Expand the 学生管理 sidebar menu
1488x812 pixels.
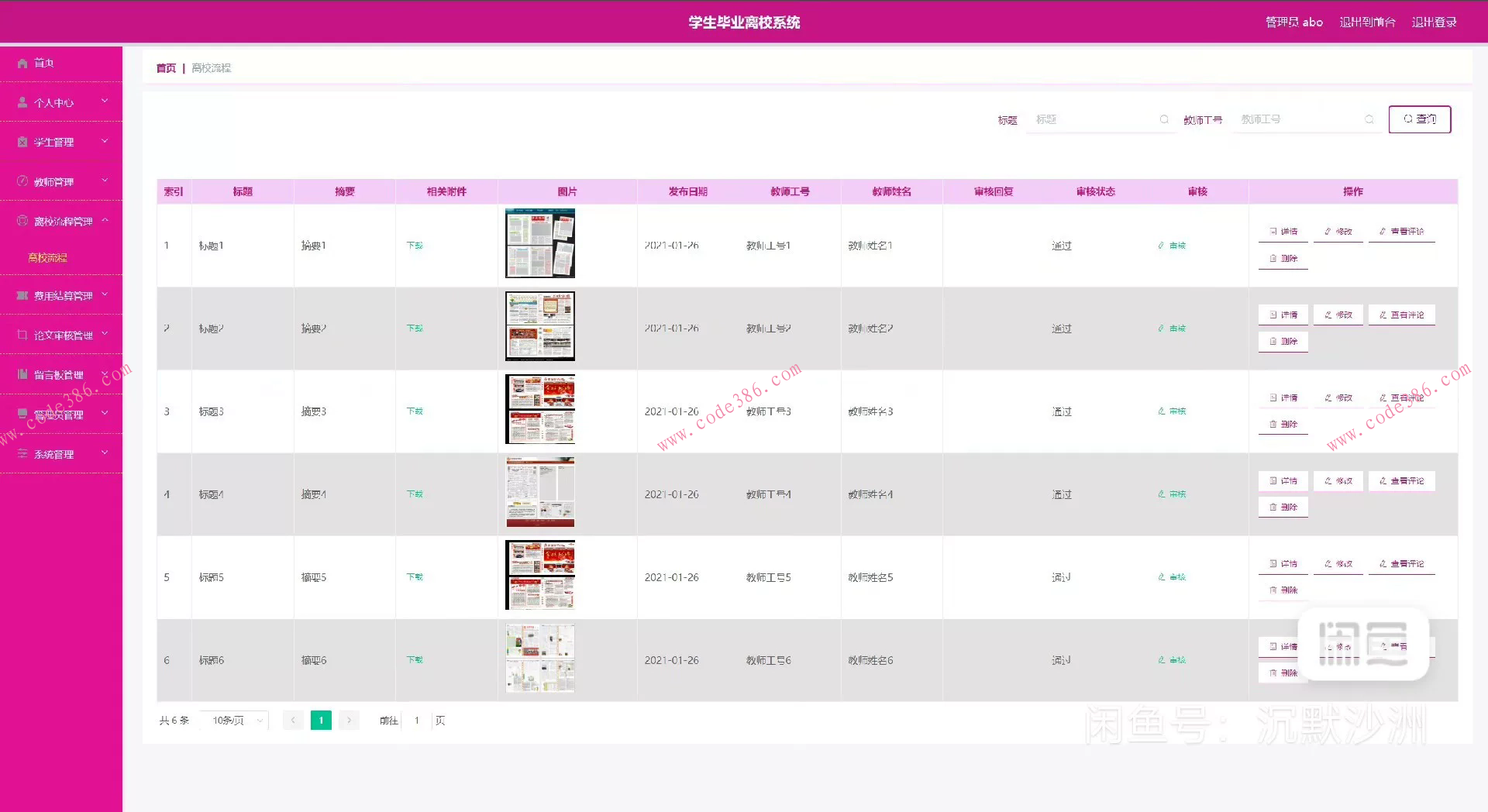click(x=61, y=142)
